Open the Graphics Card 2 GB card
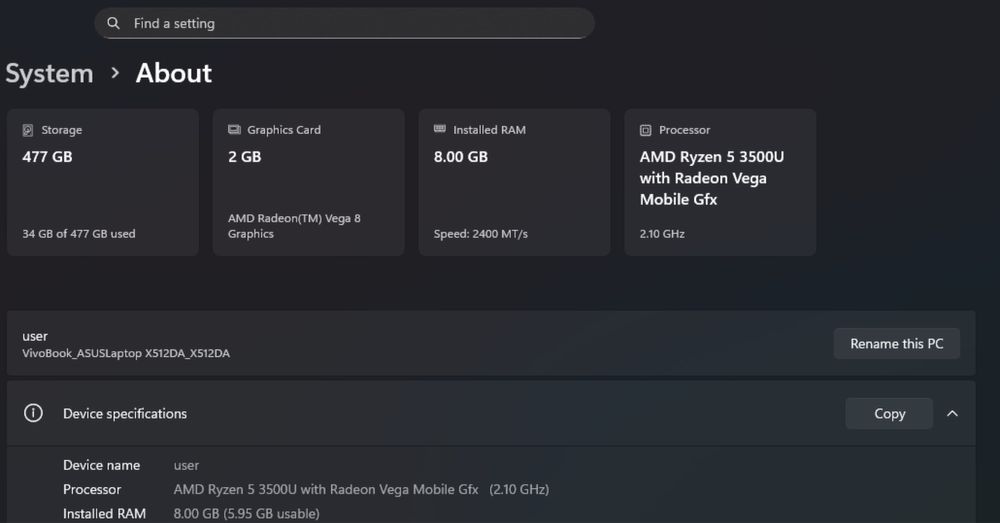This screenshot has height=523, width=1000. coord(309,182)
